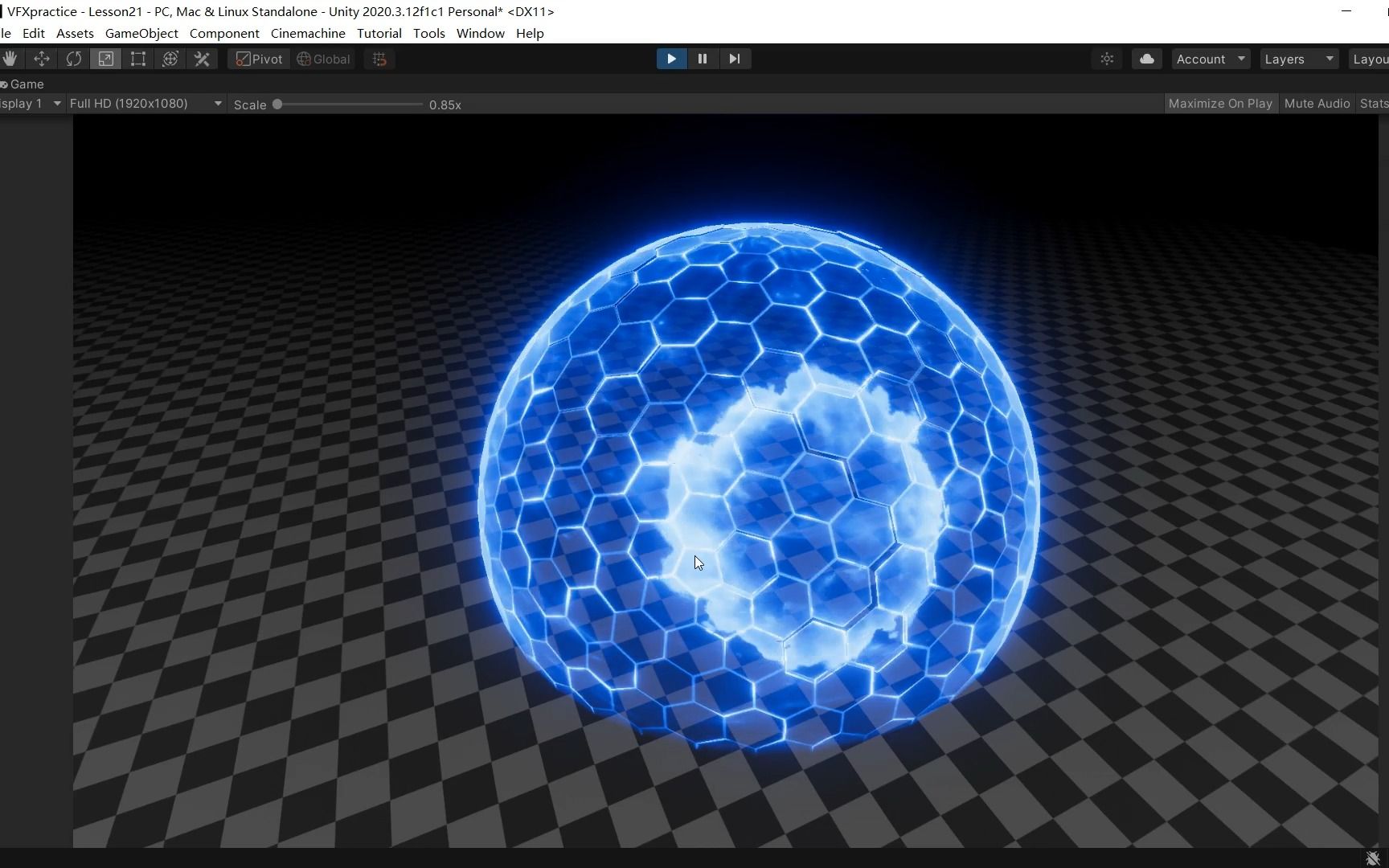This screenshot has width=1389, height=868.
Task: Open the Account dropdown
Action: [1210, 59]
